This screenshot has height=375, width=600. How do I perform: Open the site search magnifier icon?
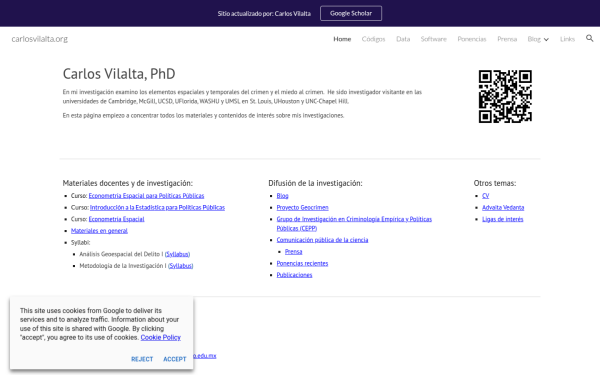tap(589, 38)
